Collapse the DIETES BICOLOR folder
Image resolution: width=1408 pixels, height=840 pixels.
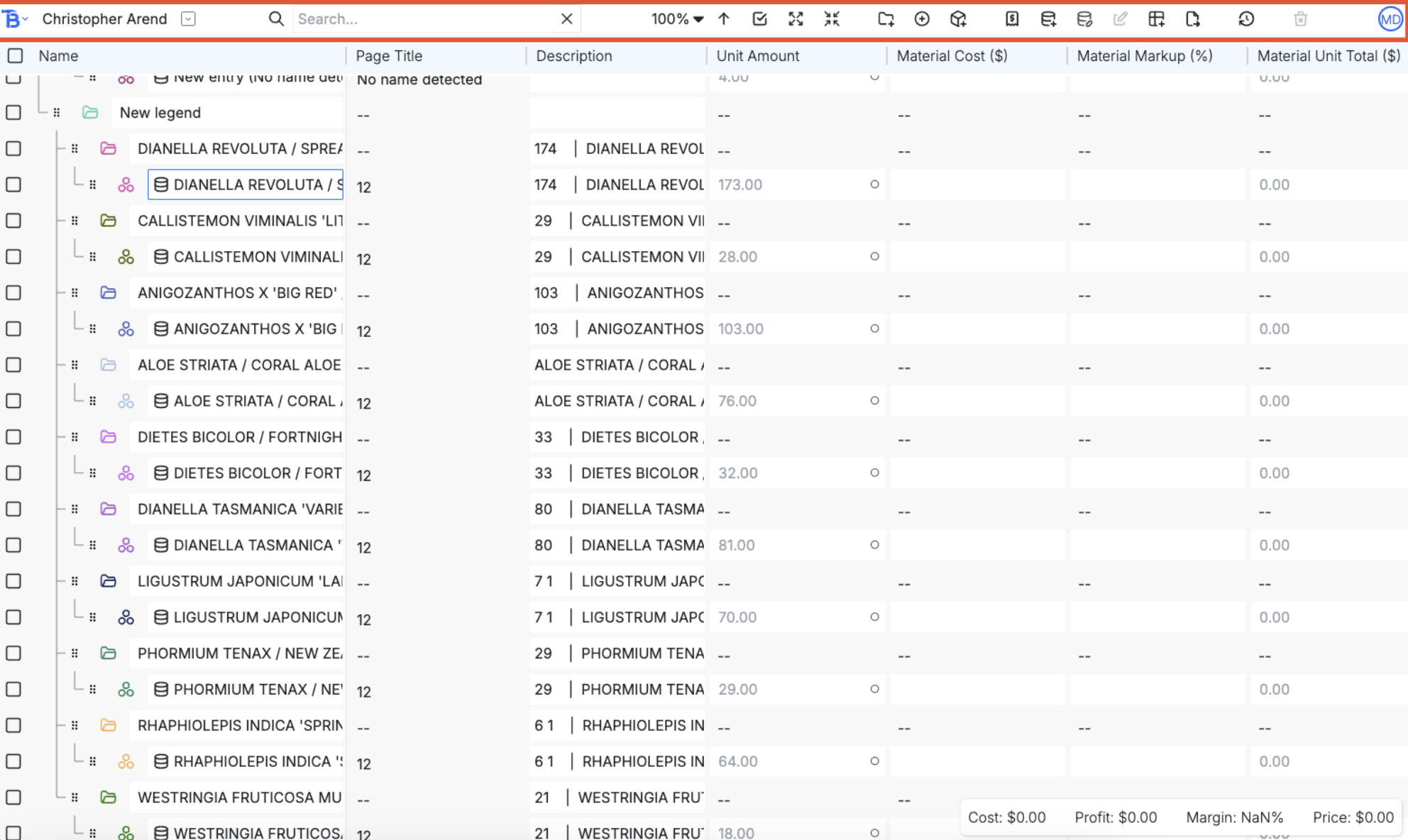108,437
